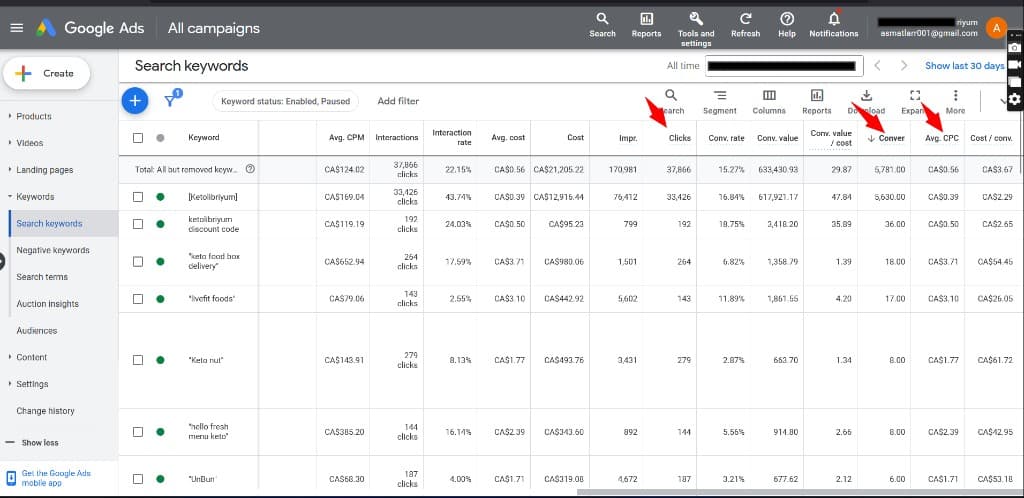This screenshot has height=498, width=1024.
Task: Sort by the Conversions column header
Action: click(886, 138)
